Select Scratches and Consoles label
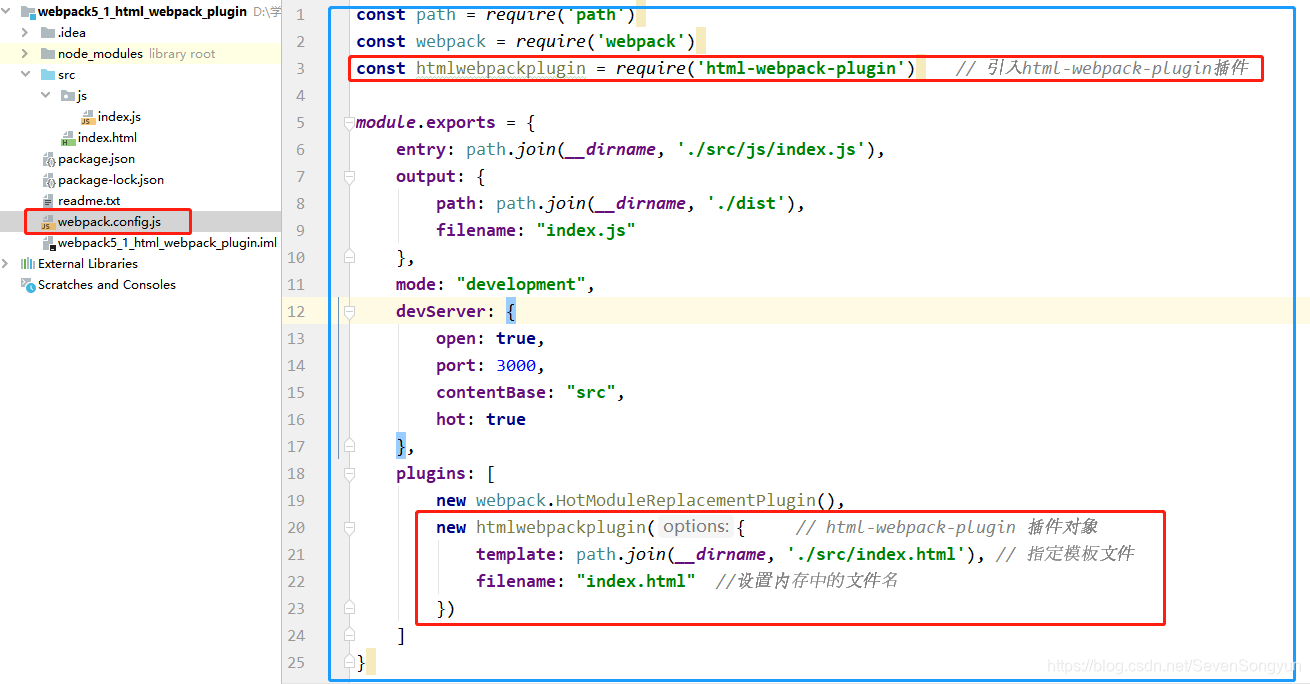Image resolution: width=1310 pixels, height=684 pixels. point(107,285)
